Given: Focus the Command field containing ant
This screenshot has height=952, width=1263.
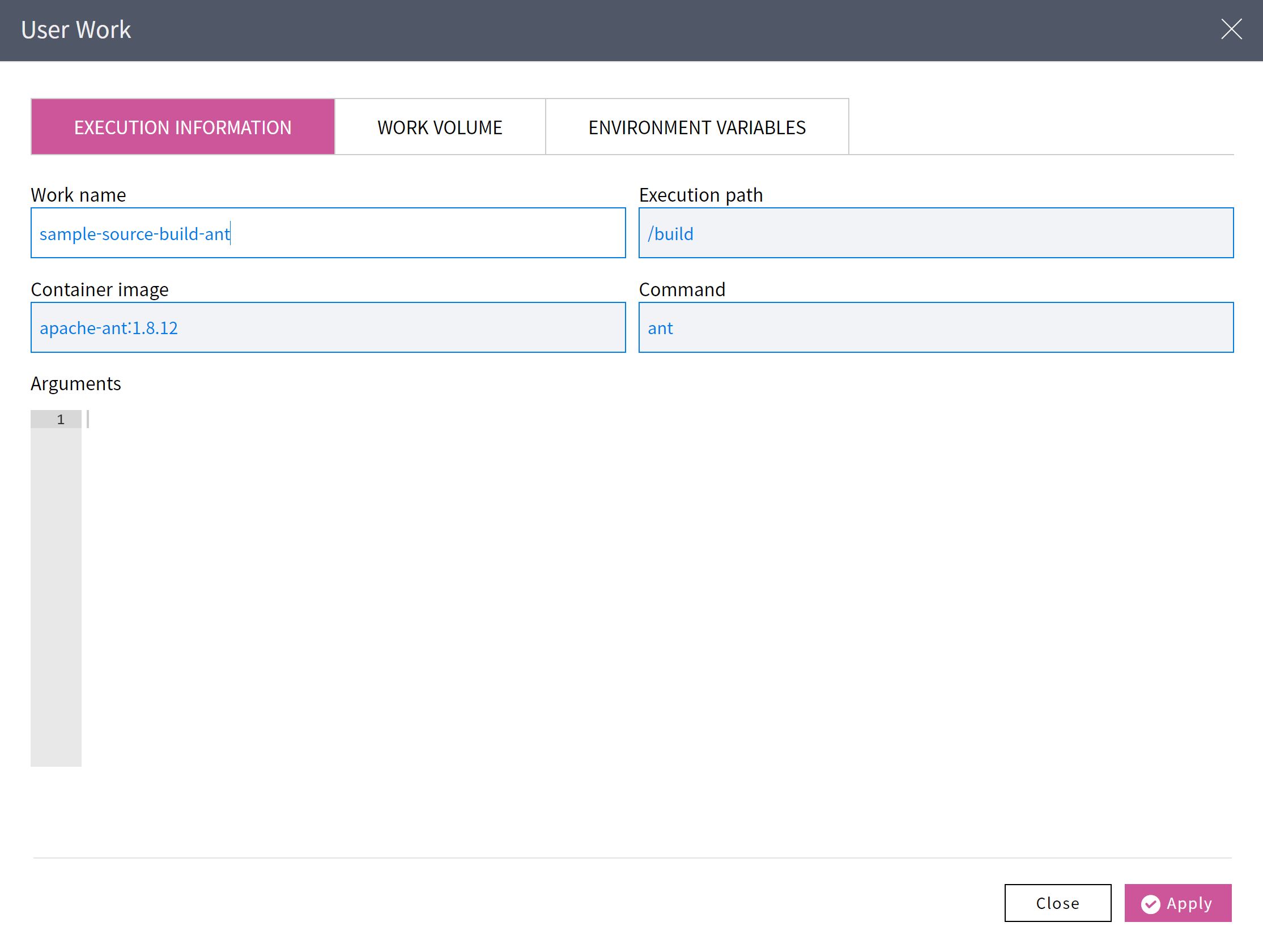Looking at the screenshot, I should coord(935,327).
